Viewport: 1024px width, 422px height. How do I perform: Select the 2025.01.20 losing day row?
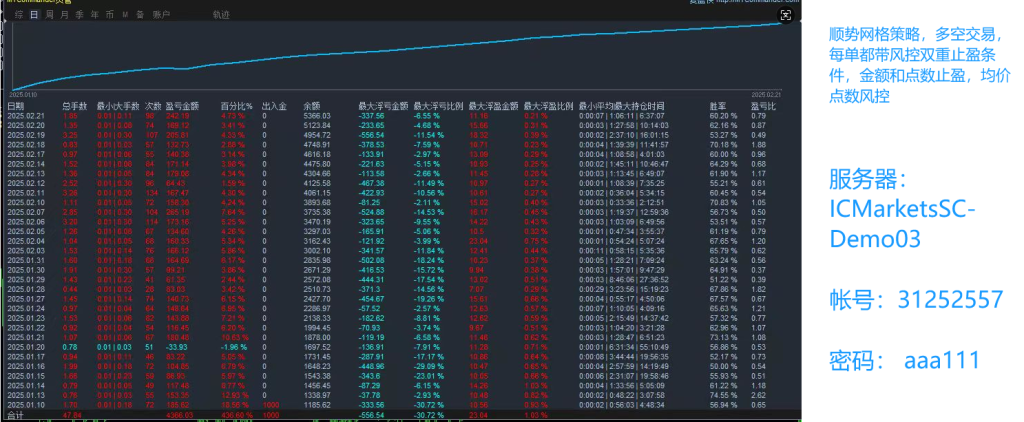tap(403, 346)
